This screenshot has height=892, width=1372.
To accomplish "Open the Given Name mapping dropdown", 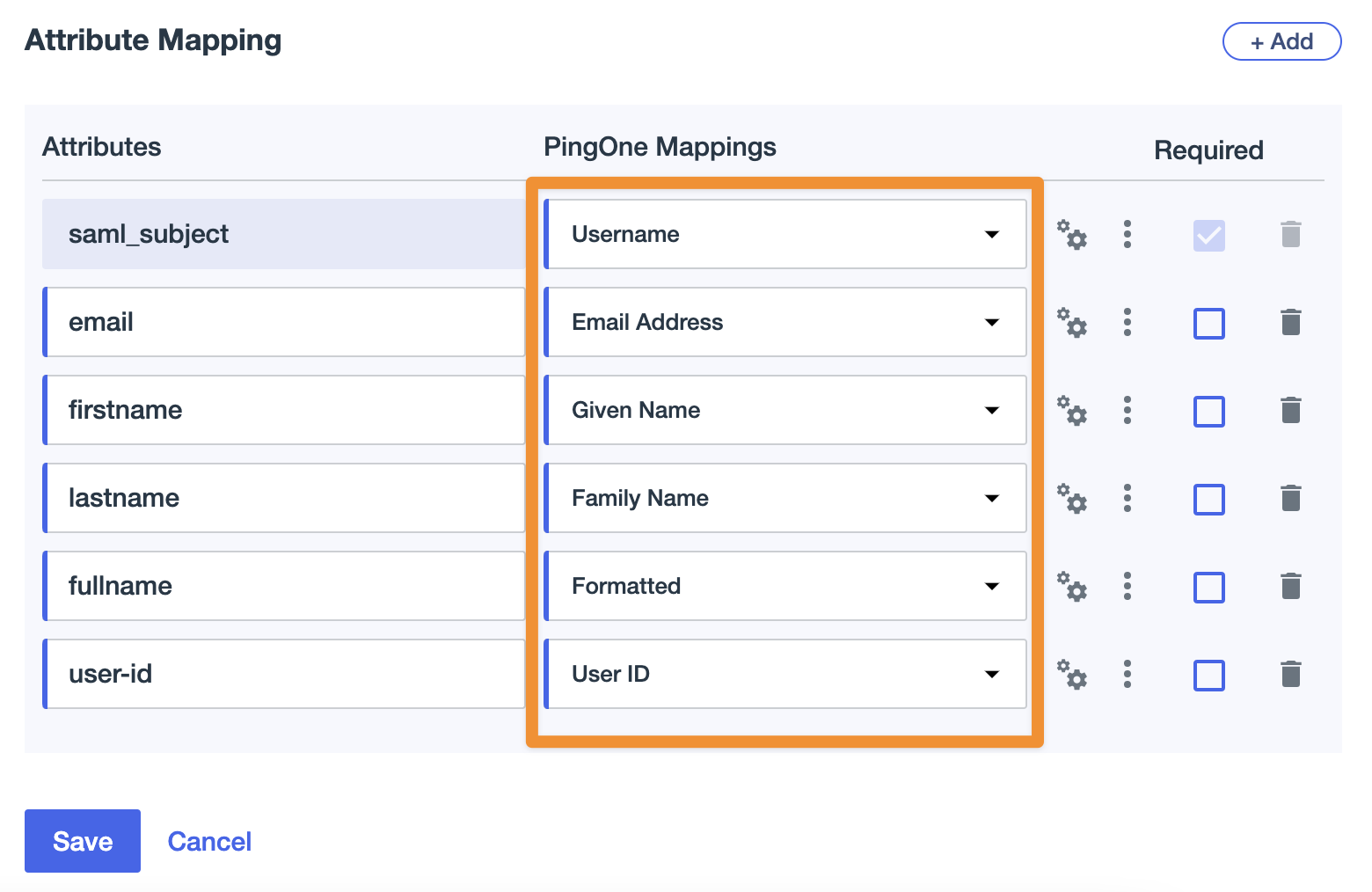I will [x=785, y=410].
